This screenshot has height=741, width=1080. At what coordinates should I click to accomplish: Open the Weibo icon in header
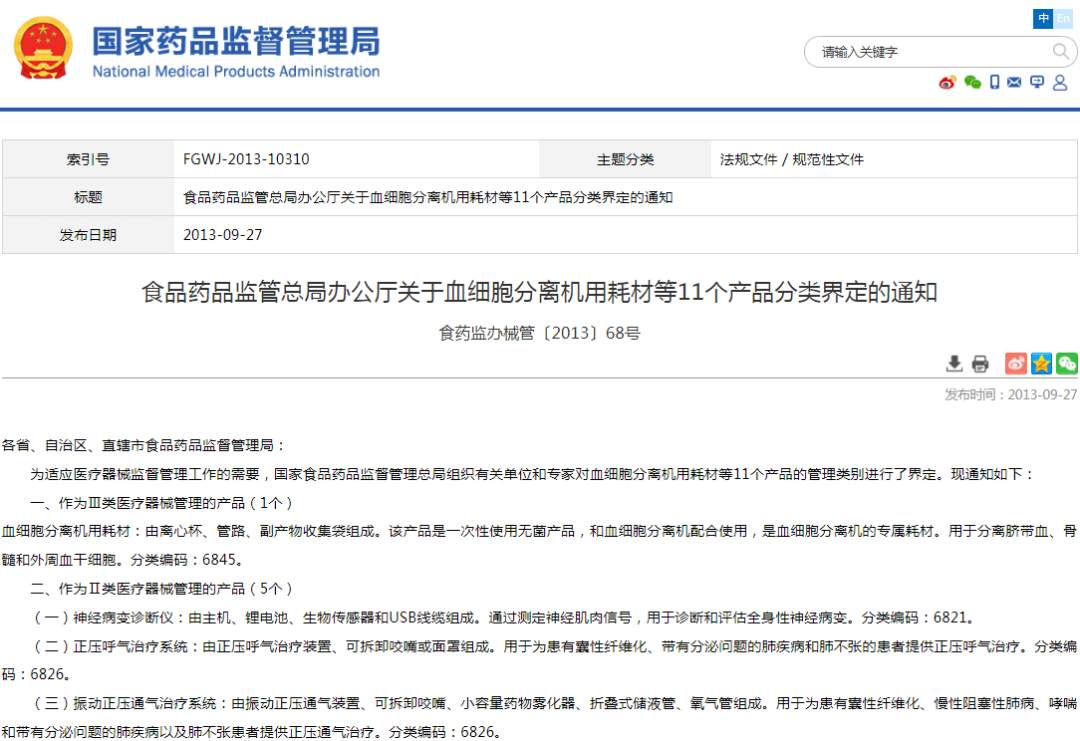pyautogui.click(x=948, y=83)
